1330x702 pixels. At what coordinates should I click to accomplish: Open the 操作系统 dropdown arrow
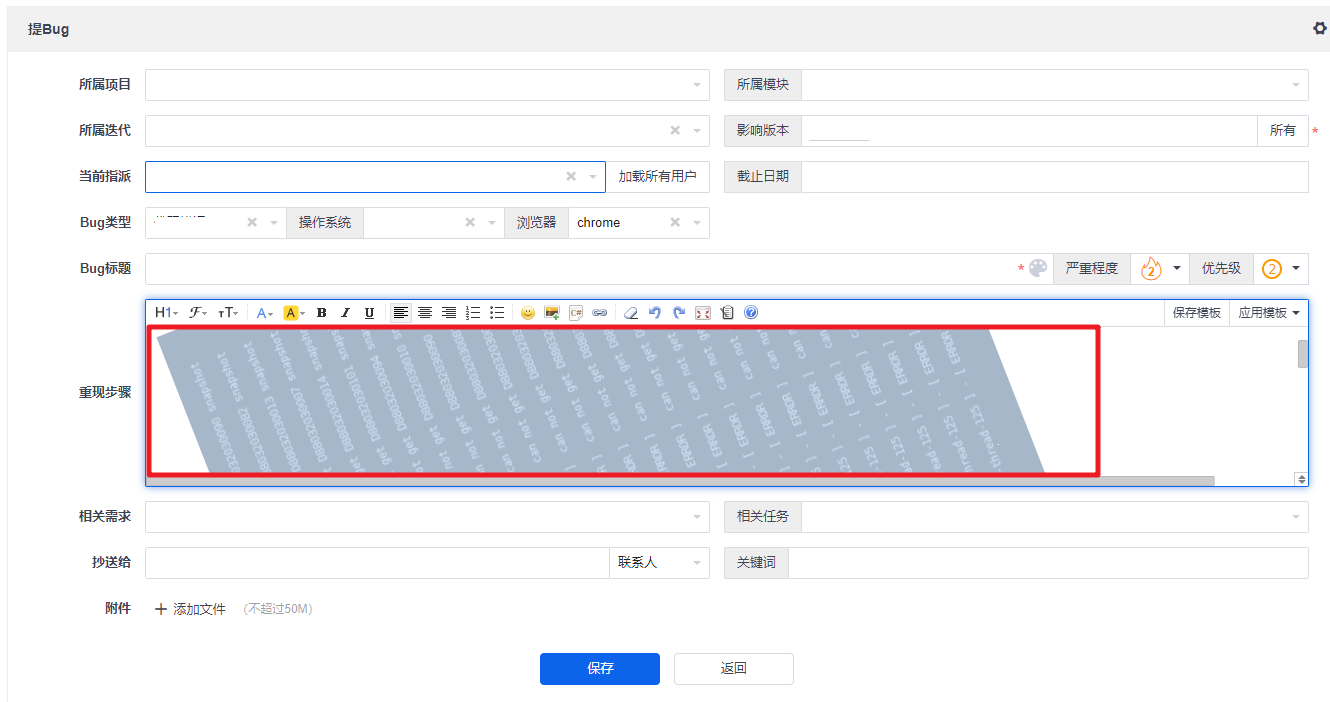click(491, 223)
